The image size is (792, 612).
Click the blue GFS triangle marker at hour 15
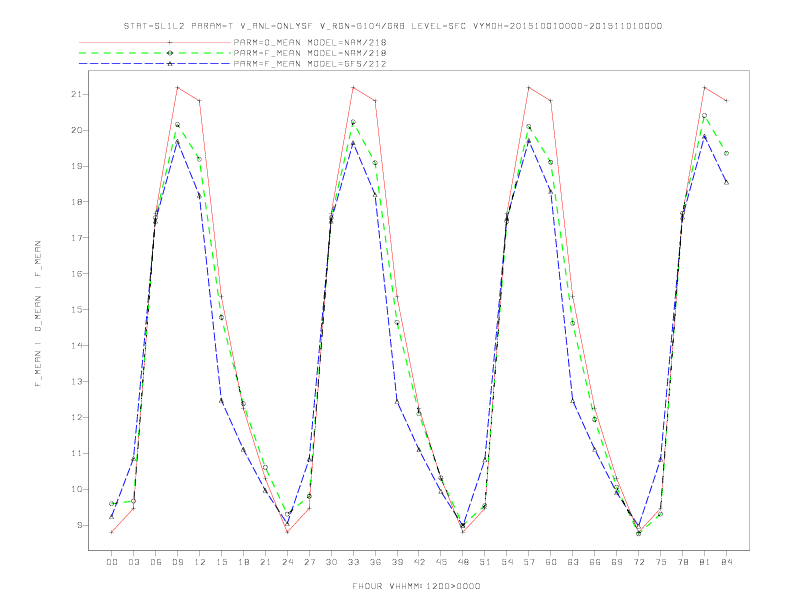point(221,400)
